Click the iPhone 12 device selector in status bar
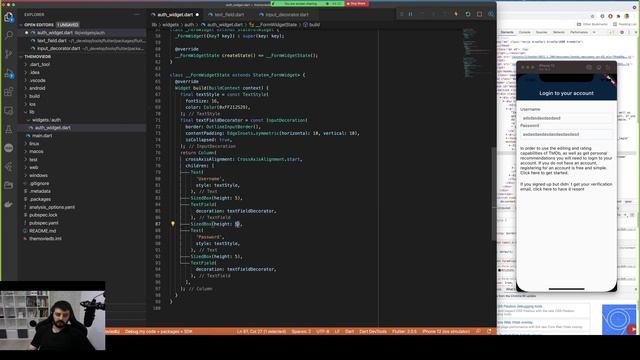Screen dimensions: 640x360 [446, 331]
